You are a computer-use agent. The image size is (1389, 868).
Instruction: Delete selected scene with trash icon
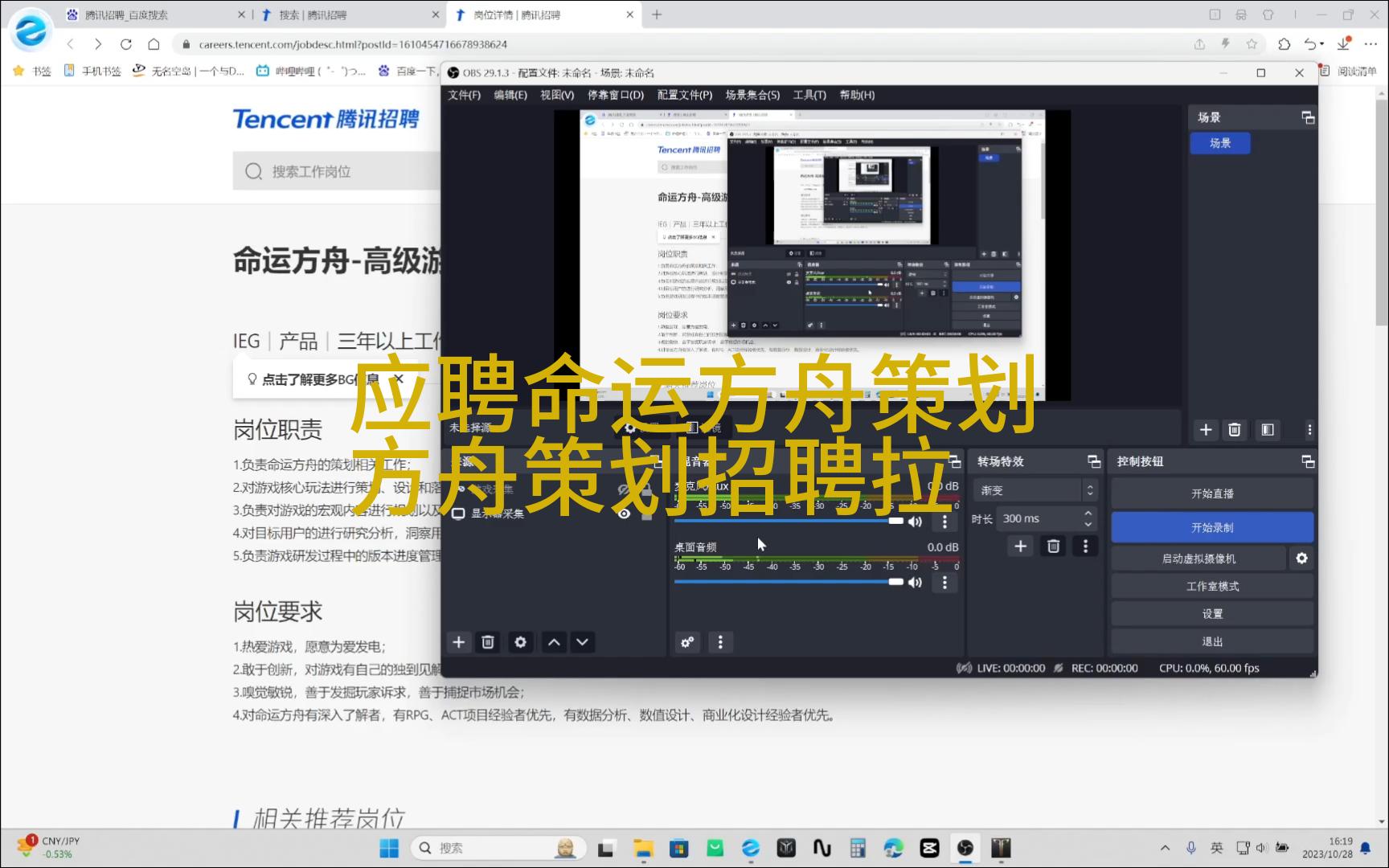point(1235,430)
